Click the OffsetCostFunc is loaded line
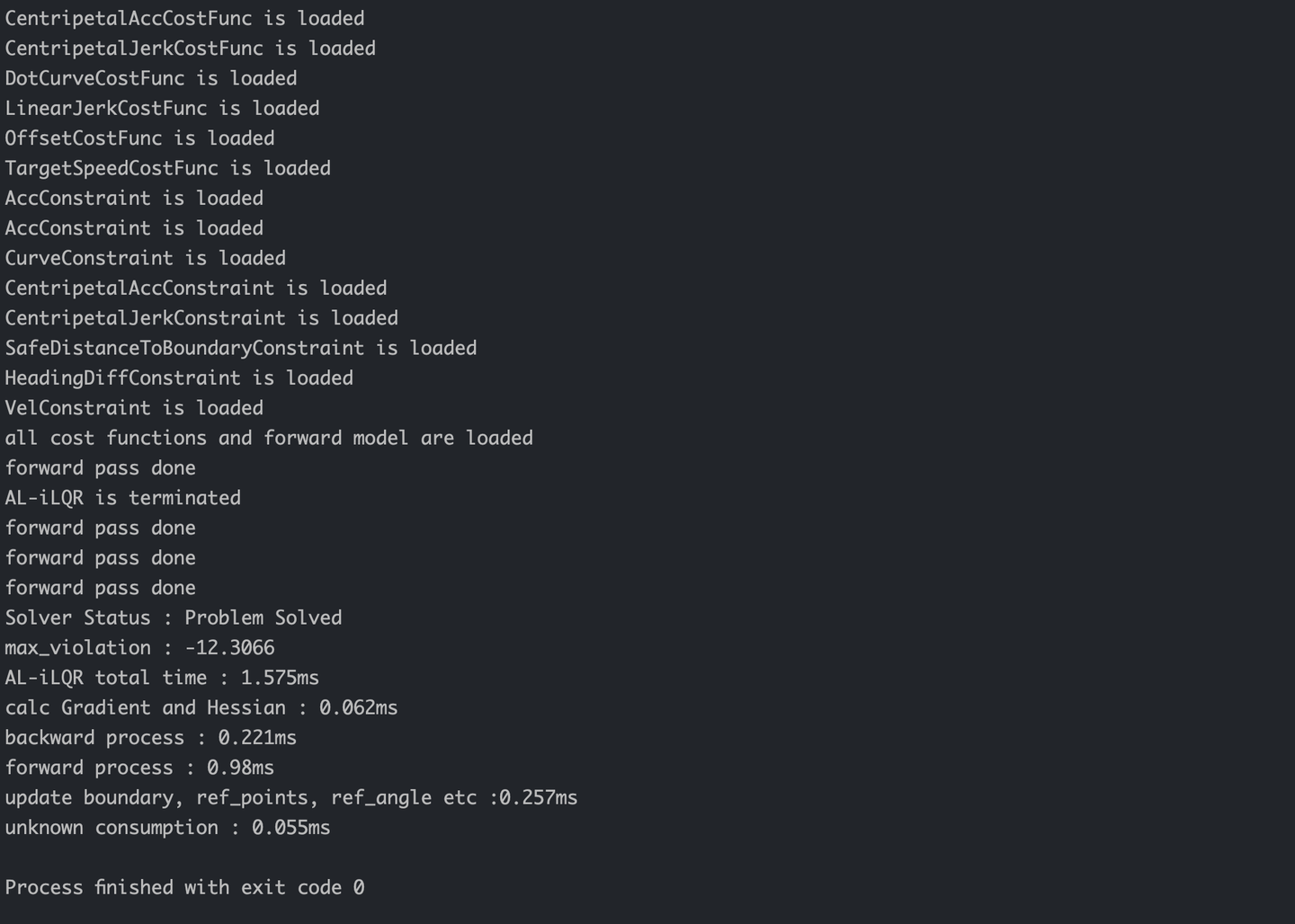 (139, 138)
